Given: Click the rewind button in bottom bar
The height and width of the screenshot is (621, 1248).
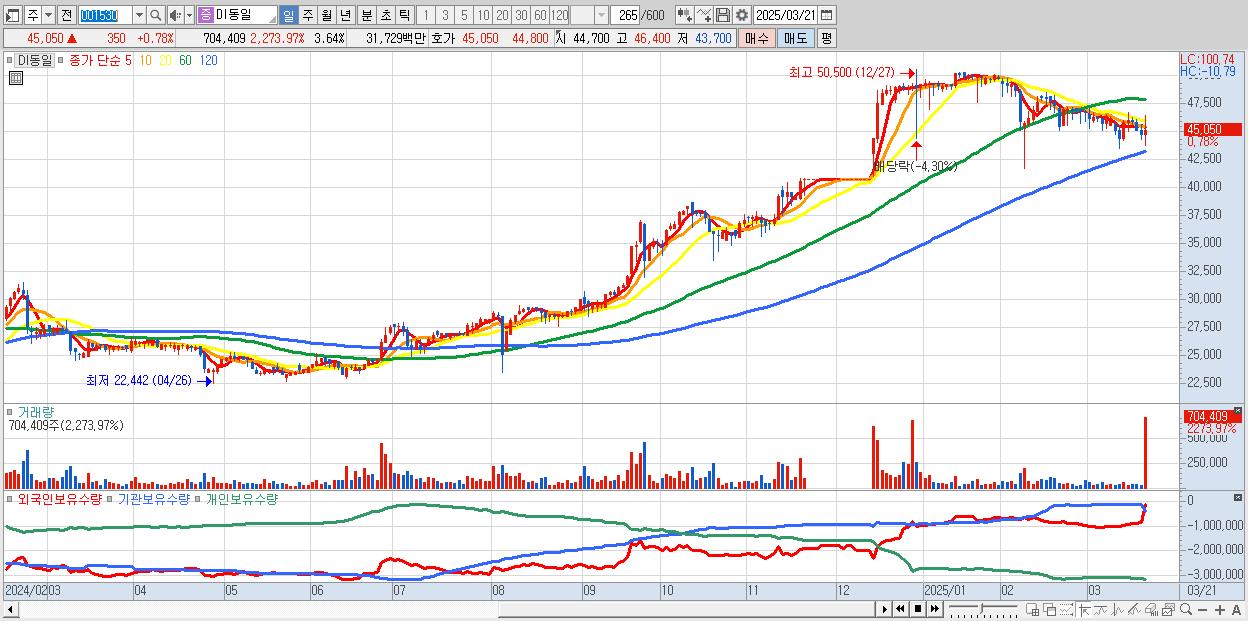Looking at the screenshot, I should click(900, 609).
